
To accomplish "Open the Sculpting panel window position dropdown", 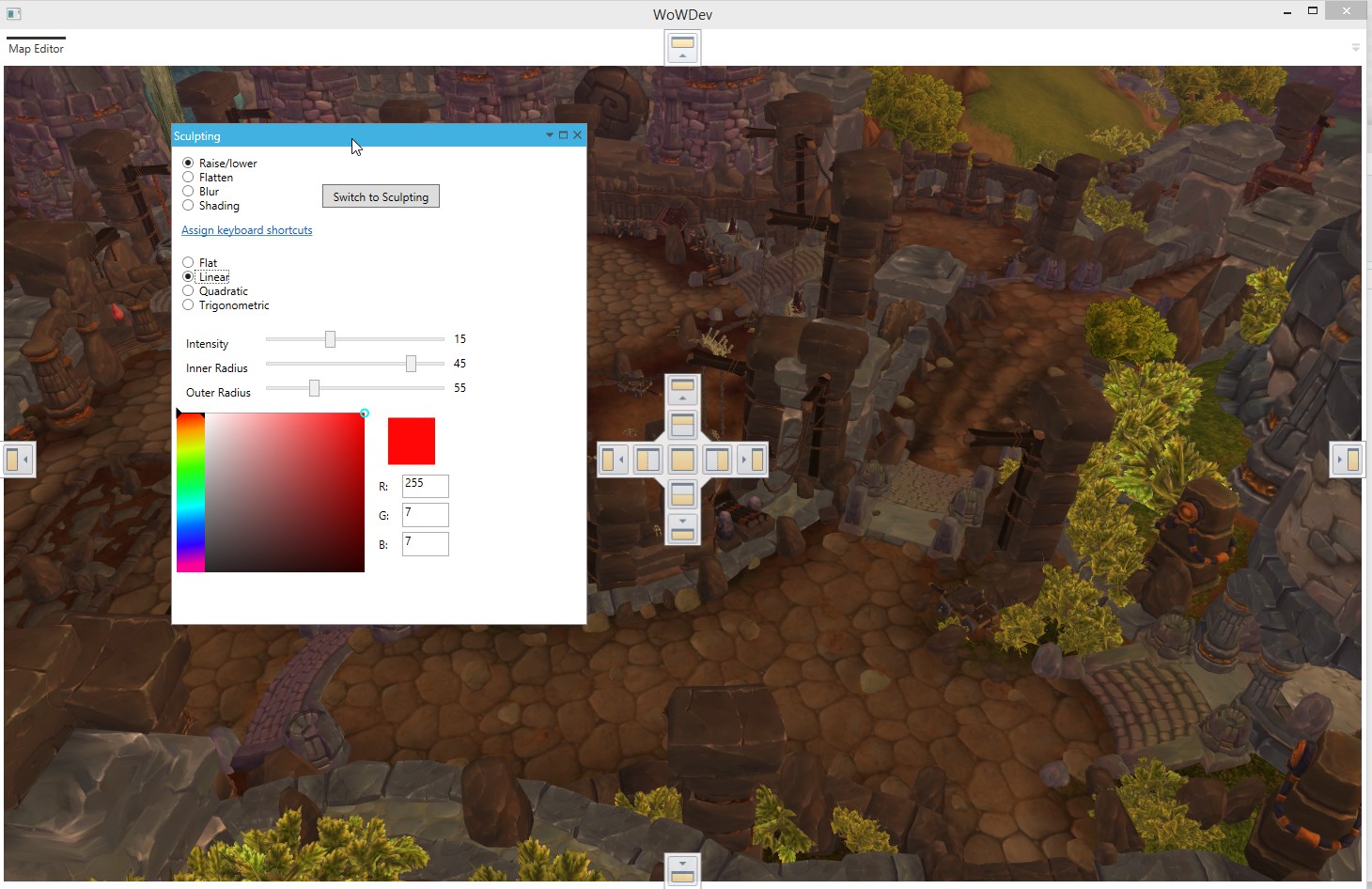I will pyautogui.click(x=550, y=135).
